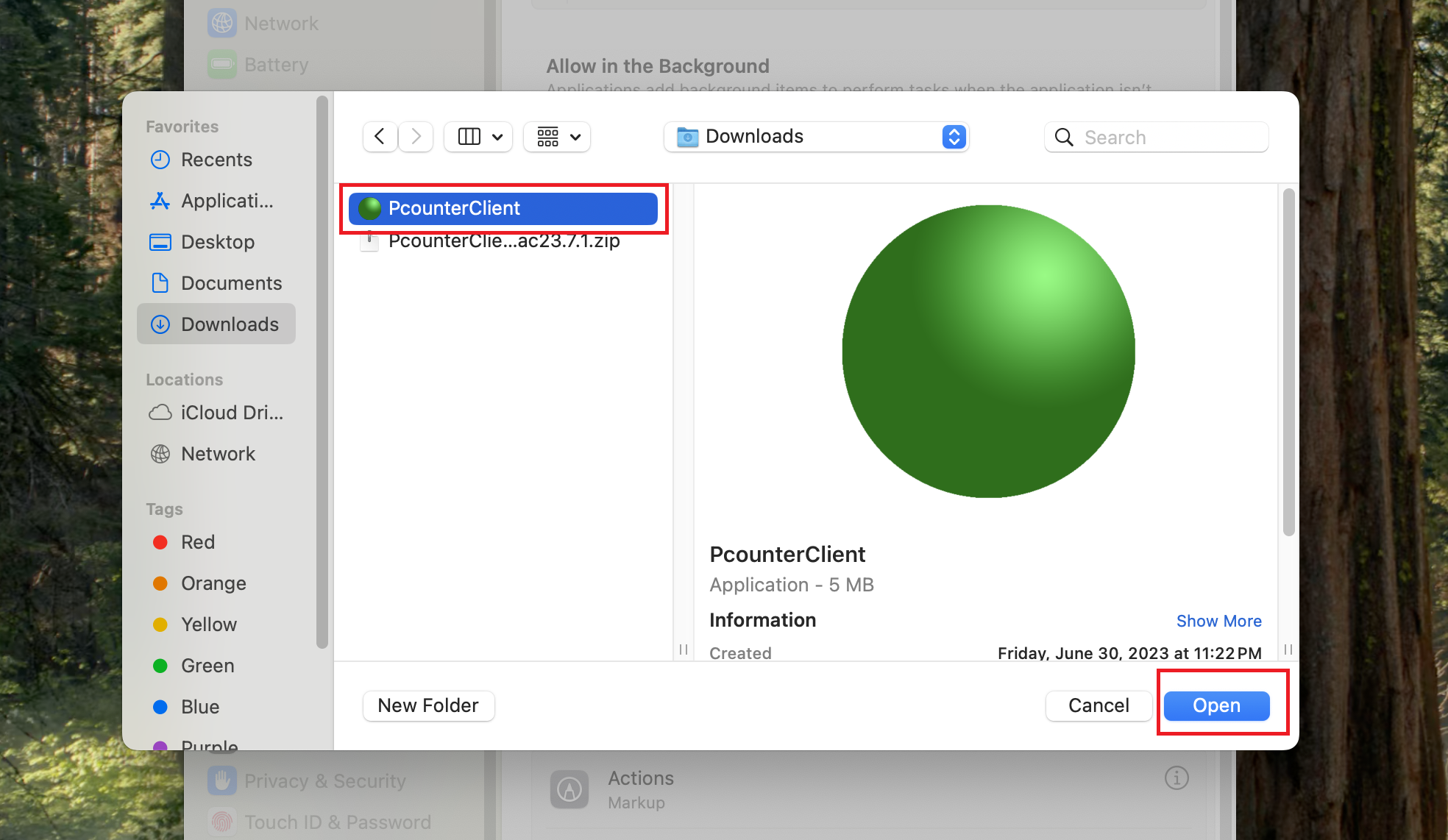1448x840 pixels.
Task: Click the back navigation arrow
Action: [380, 137]
